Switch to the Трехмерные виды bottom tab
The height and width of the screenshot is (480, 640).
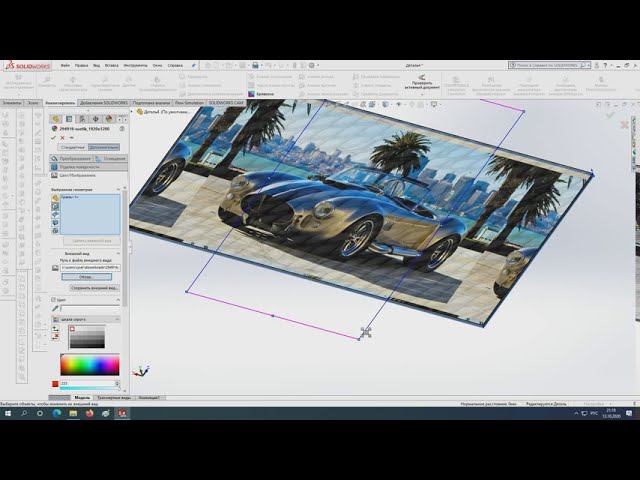[x=113, y=397]
